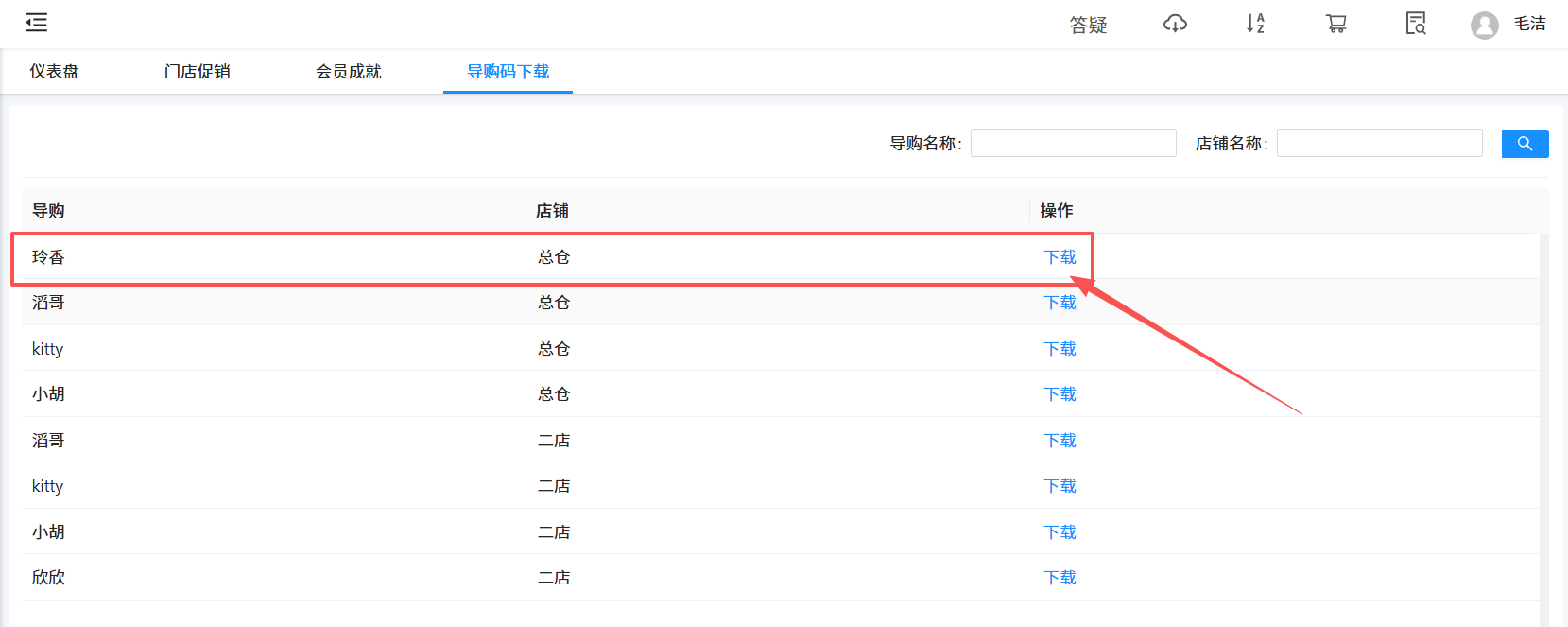Download code for 小胡 in 总仓
This screenshot has height=627, width=1568.
1060,394
